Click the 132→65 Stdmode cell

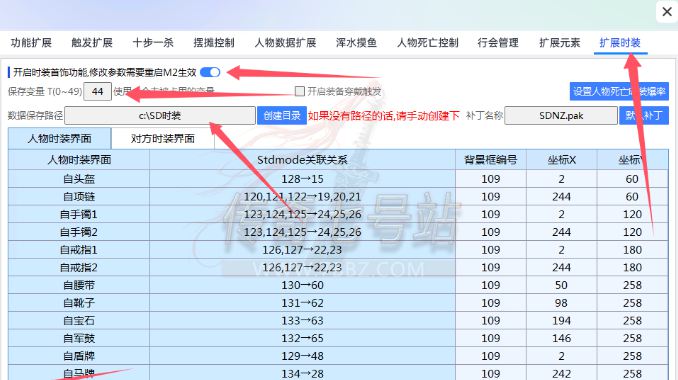302,338
